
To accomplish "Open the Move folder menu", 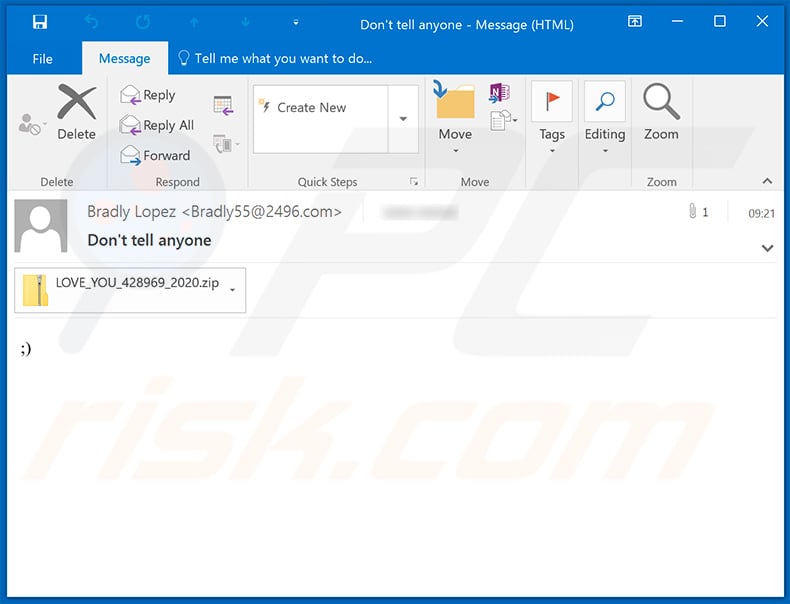I will (455, 117).
